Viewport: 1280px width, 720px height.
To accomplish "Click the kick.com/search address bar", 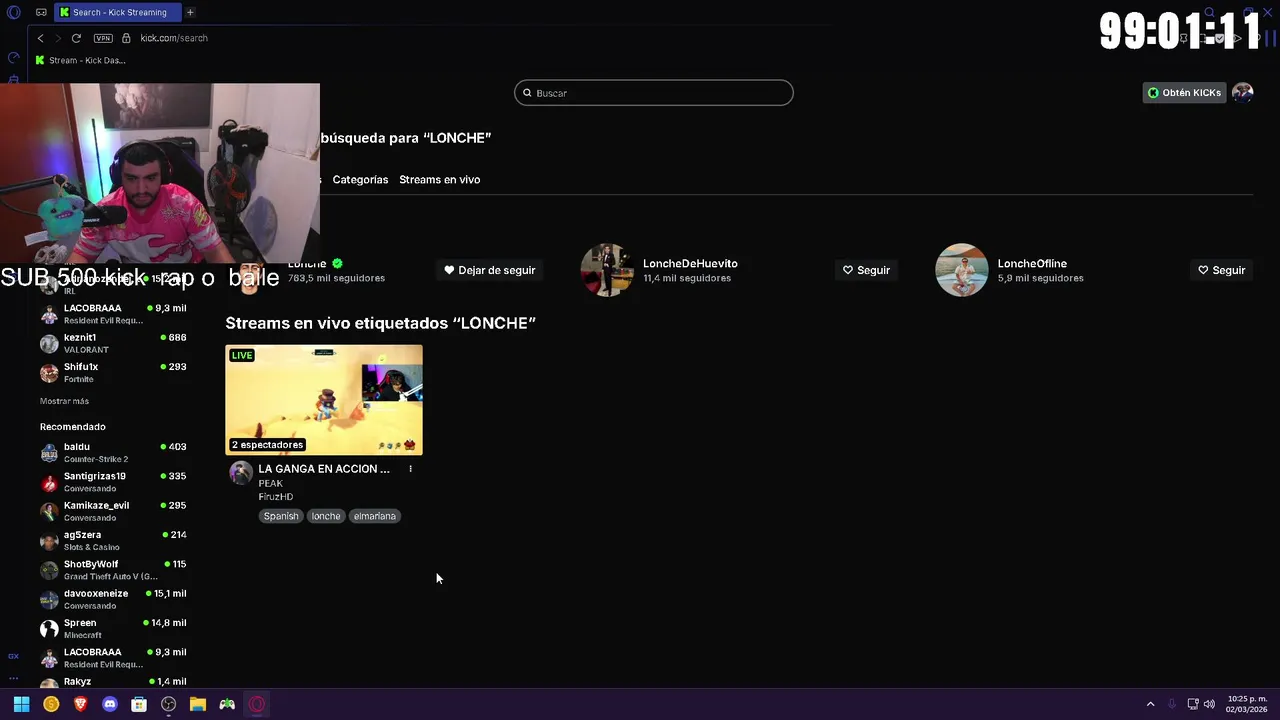I will tap(174, 38).
